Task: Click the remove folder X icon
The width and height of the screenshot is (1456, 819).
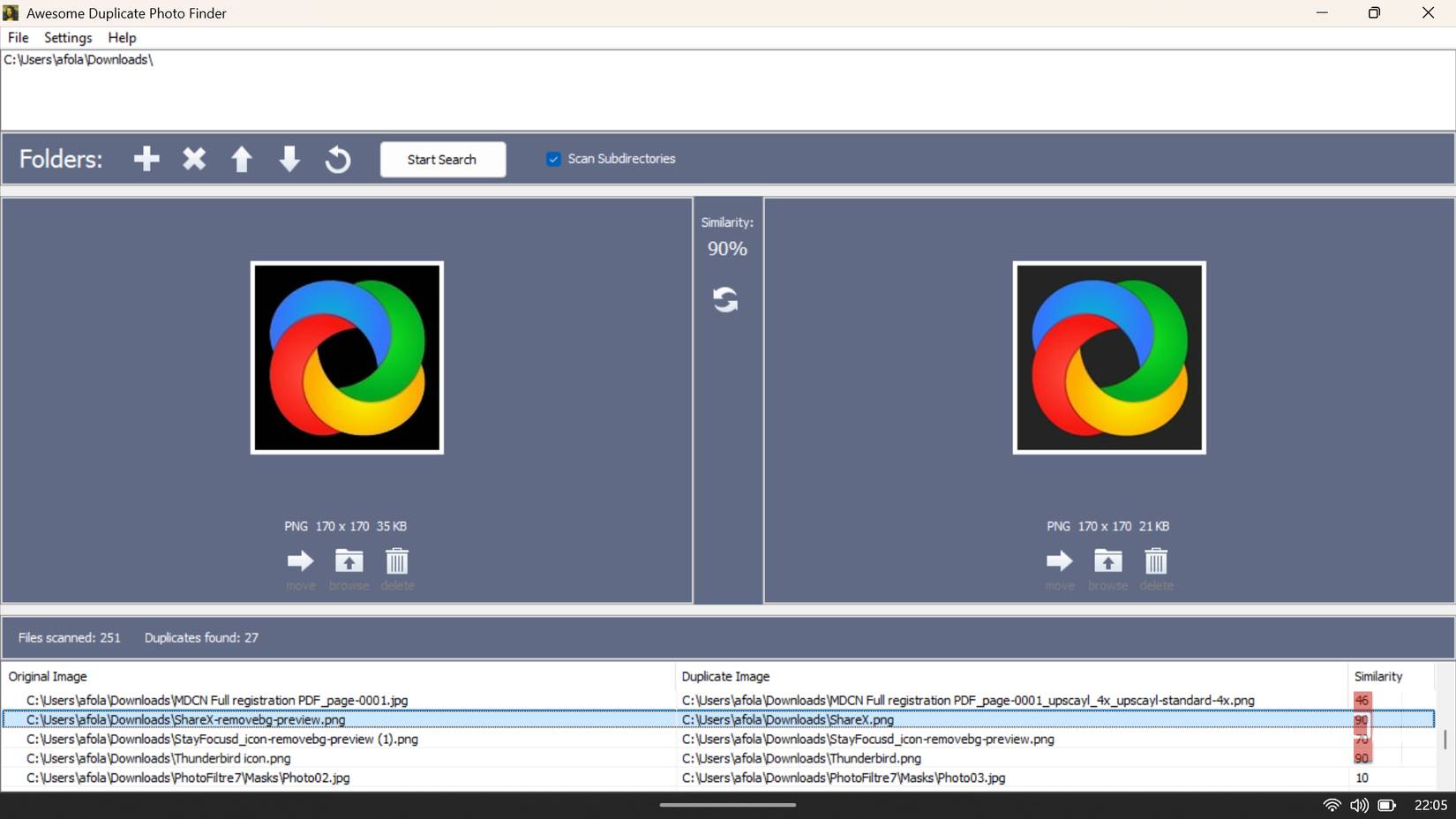Action: (x=194, y=159)
